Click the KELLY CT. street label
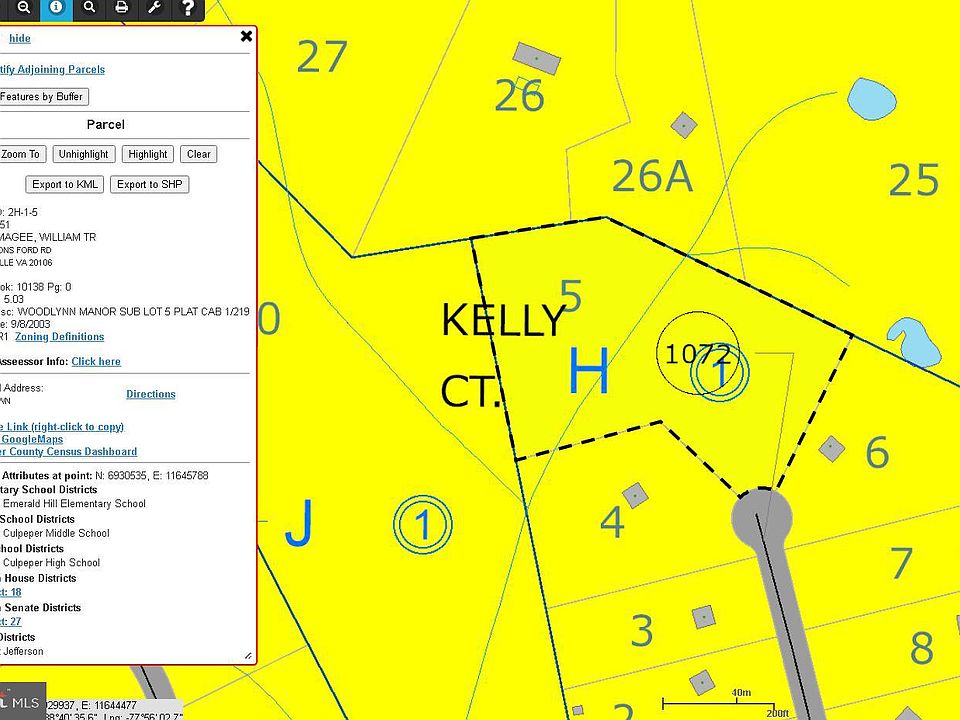Screen dimensions: 960x720 pyautogui.click(x=502, y=355)
